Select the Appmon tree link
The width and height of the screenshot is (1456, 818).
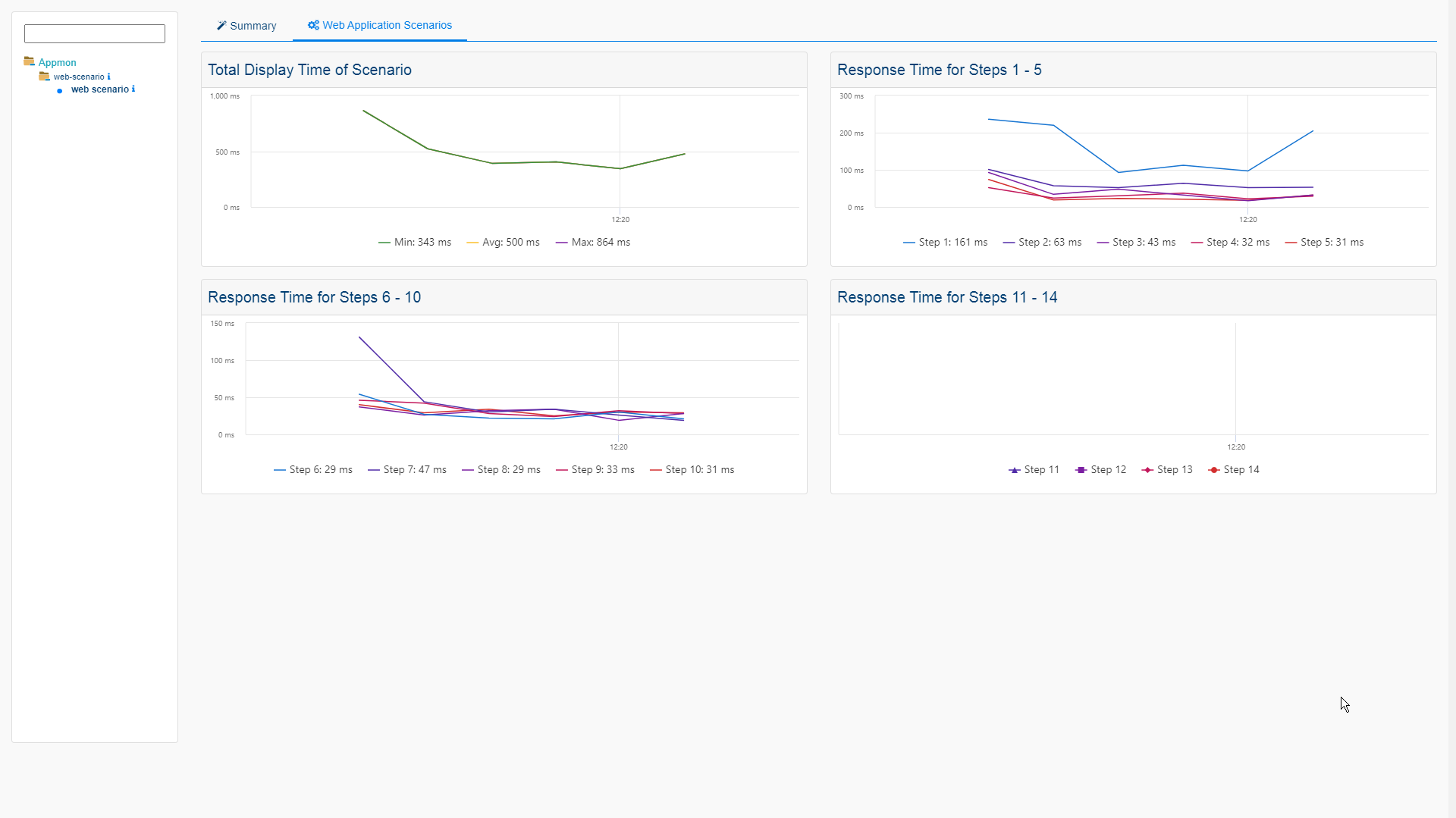pos(58,63)
